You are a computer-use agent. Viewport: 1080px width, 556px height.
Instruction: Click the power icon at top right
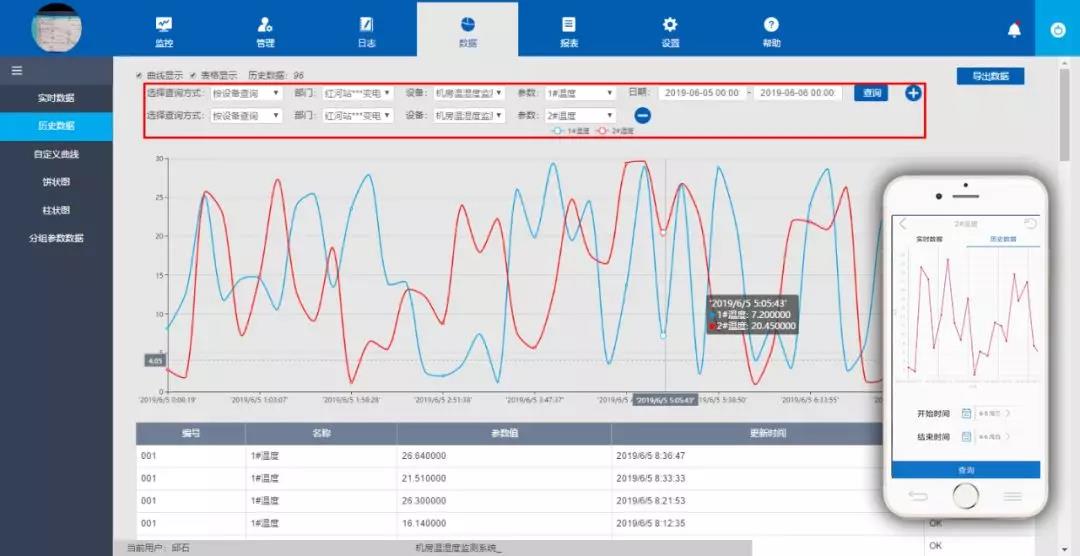point(1057,30)
